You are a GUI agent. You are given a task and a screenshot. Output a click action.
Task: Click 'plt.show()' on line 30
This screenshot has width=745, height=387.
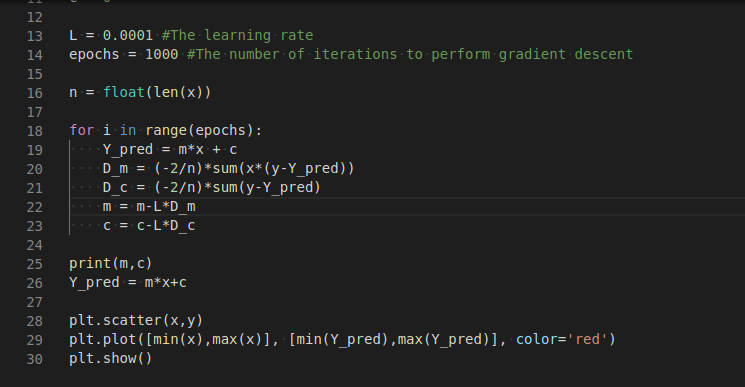[111, 358]
